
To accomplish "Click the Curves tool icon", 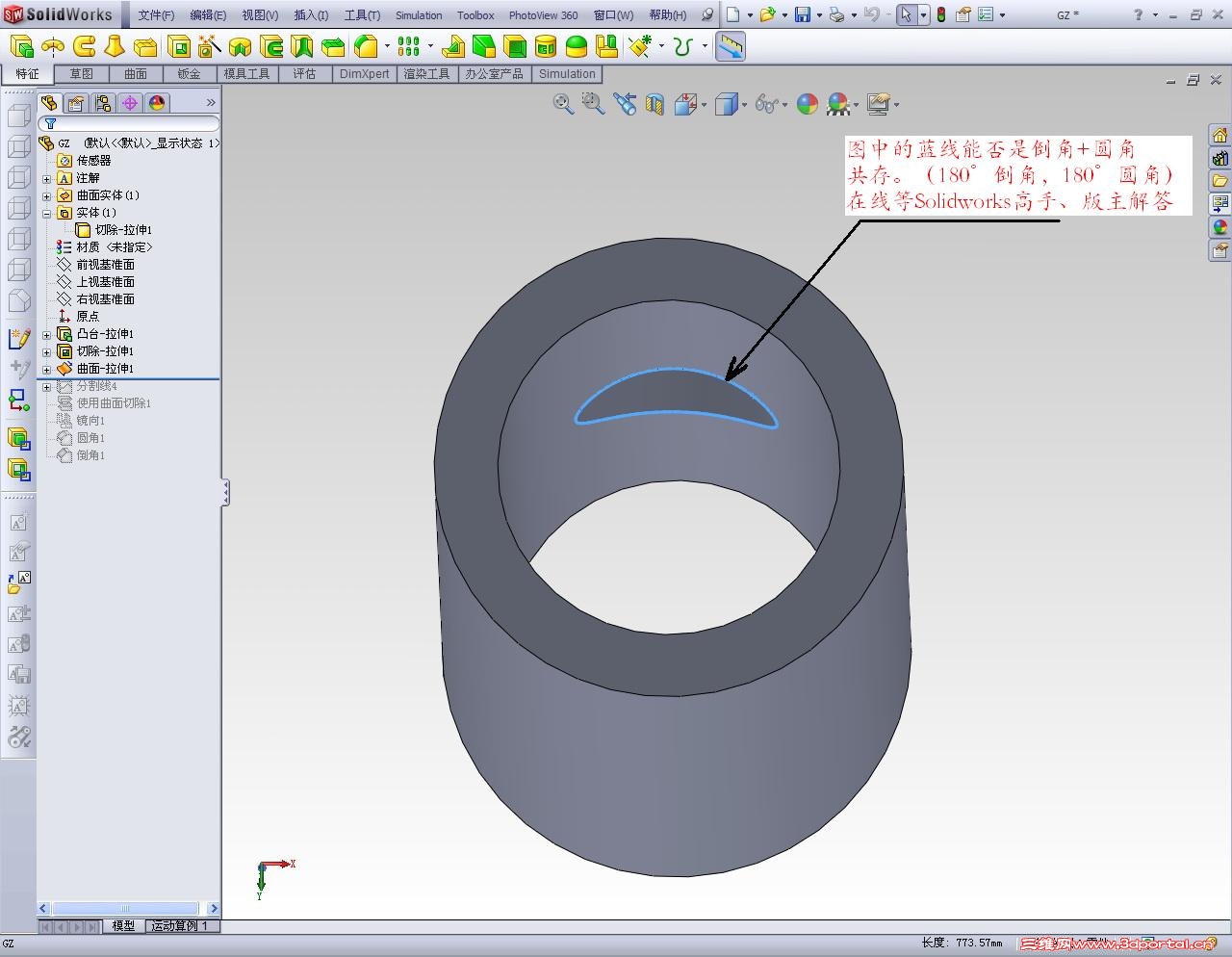I will pos(683,46).
